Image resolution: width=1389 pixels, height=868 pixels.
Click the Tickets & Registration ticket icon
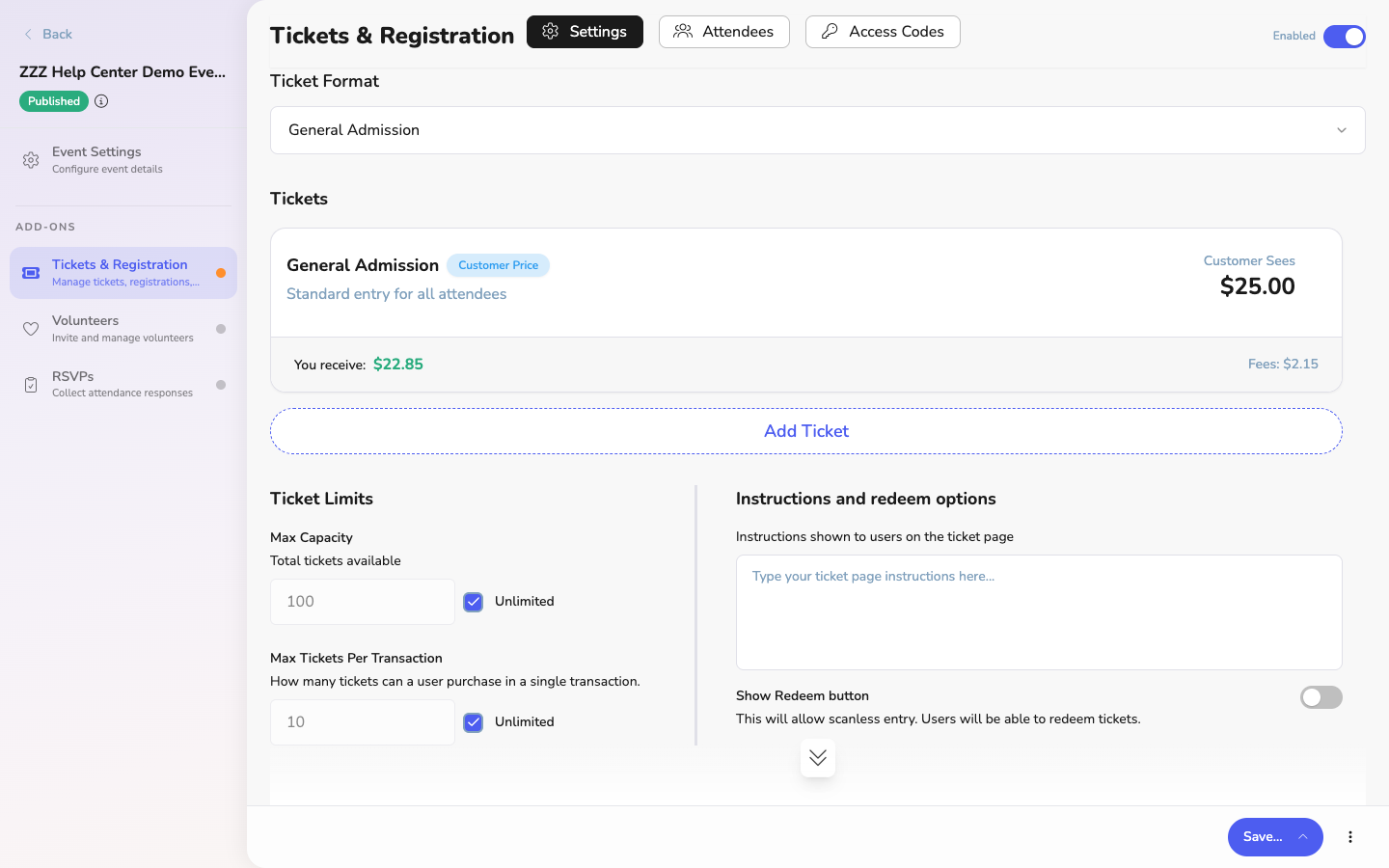pyautogui.click(x=31, y=273)
